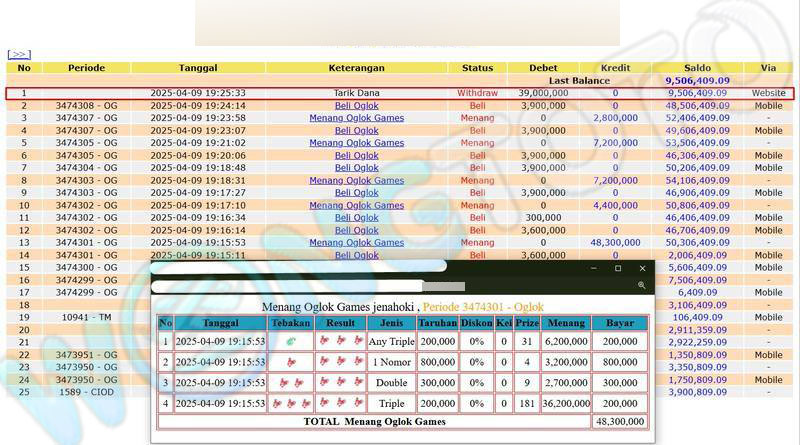The height and width of the screenshot is (445, 800).
Task: Open the [>>] next page link
Action: pyautogui.click(x=19, y=54)
